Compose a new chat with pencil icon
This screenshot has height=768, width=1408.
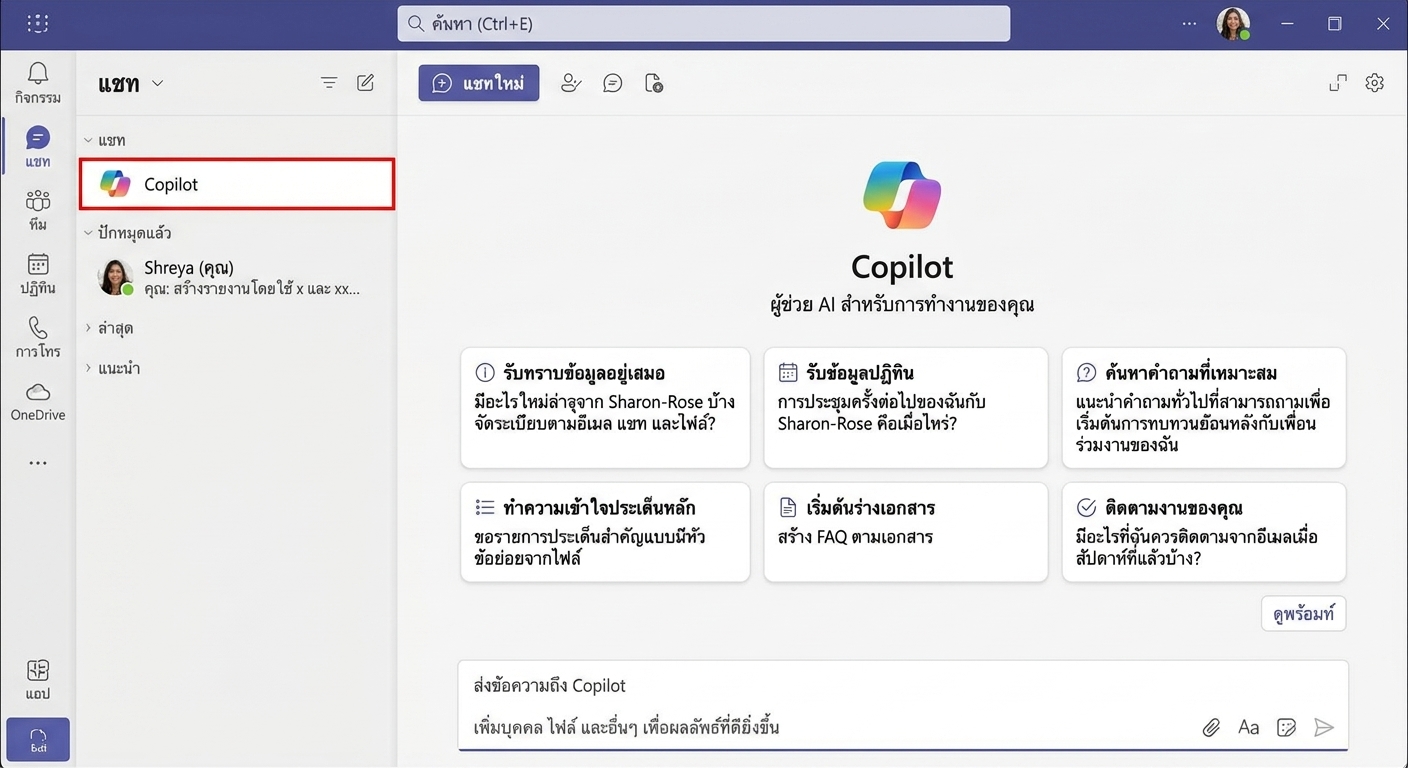366,83
